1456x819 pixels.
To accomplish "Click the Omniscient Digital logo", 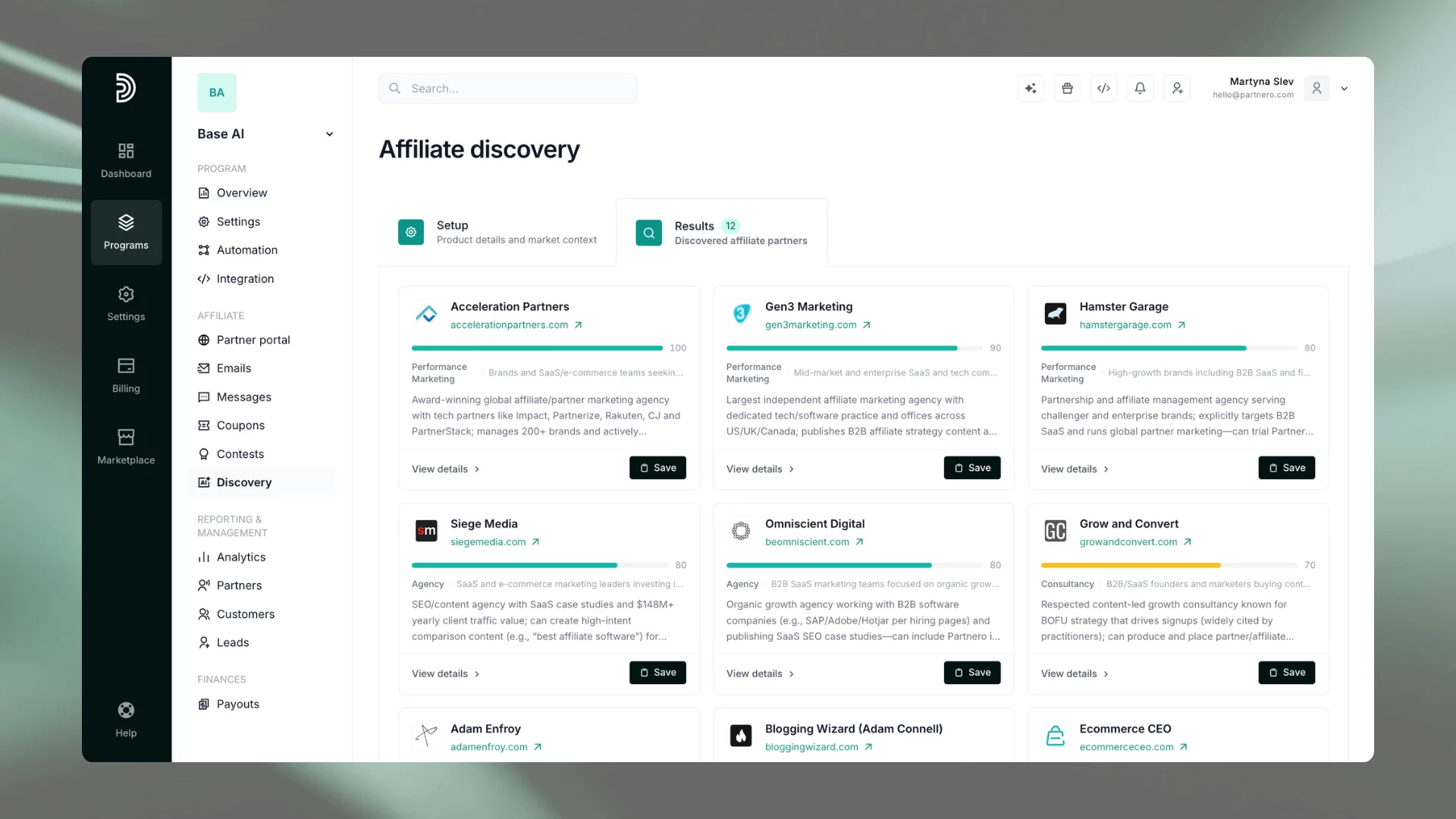I will click(x=741, y=531).
